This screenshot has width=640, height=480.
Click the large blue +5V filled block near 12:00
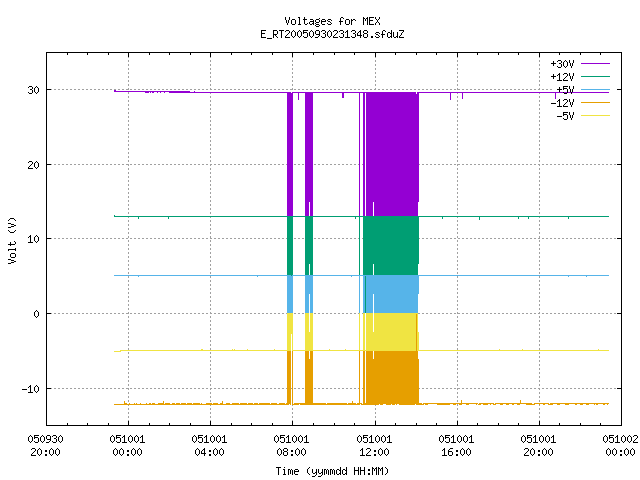pyautogui.click(x=391, y=294)
